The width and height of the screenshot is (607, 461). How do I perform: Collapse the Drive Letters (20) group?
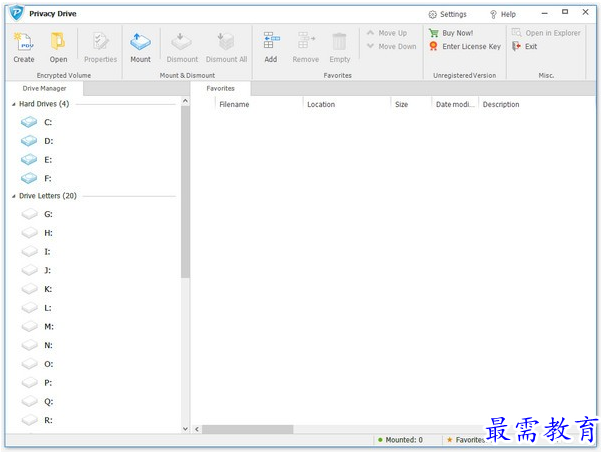(14, 196)
